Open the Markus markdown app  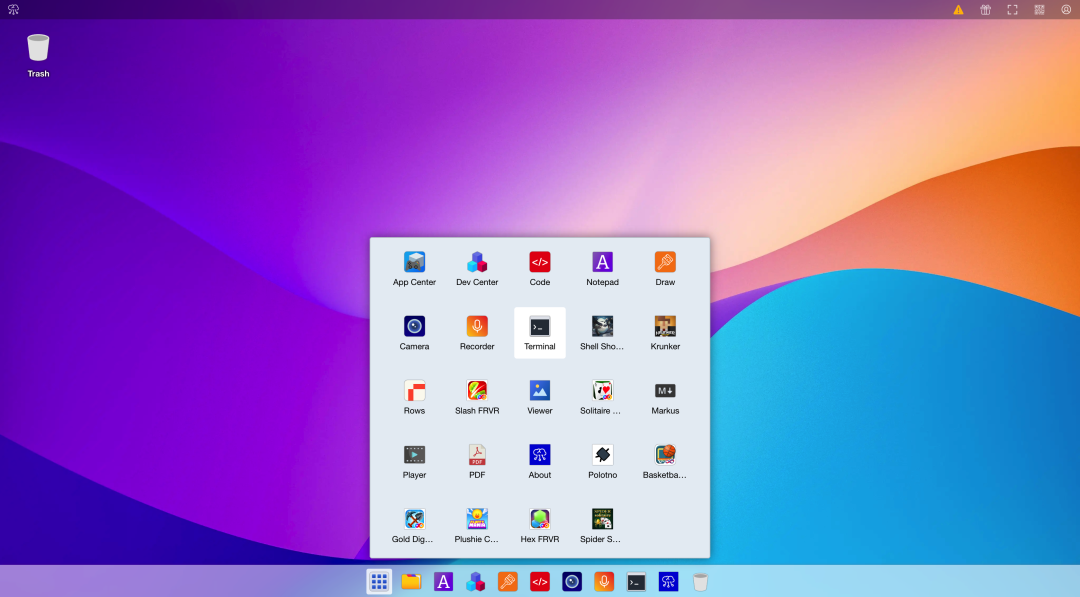665,390
